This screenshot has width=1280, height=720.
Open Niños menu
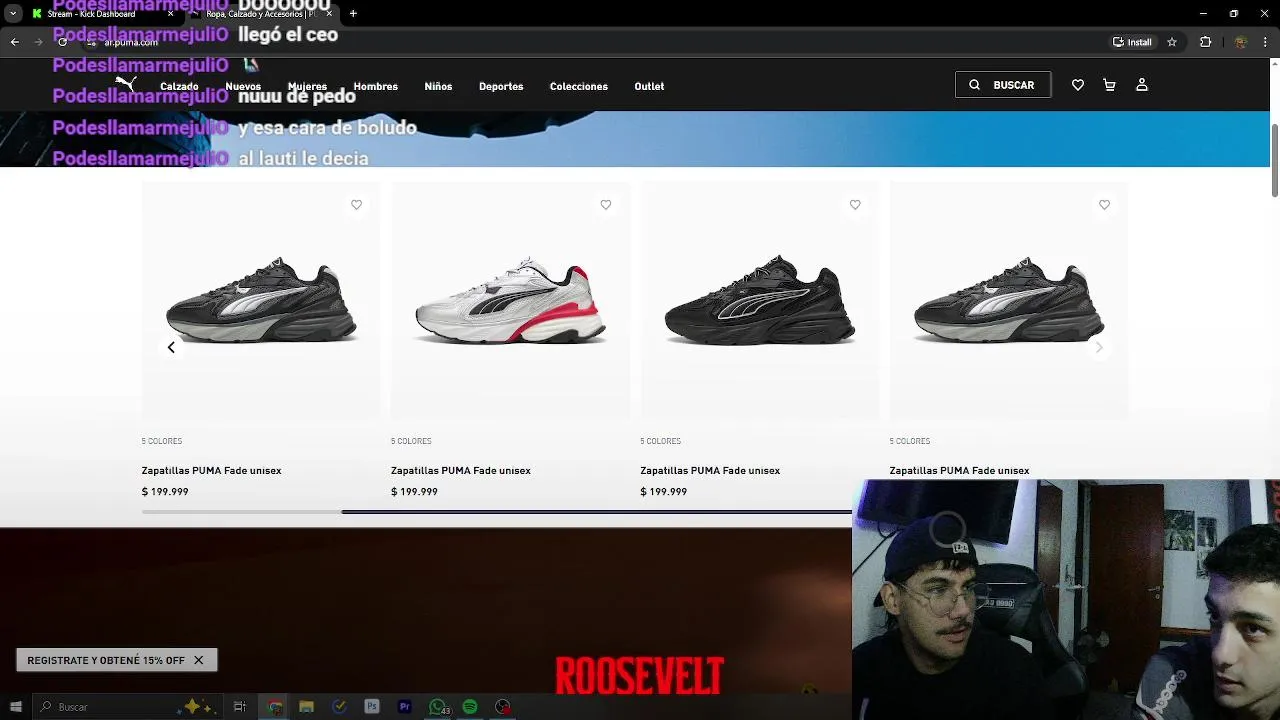pos(438,86)
